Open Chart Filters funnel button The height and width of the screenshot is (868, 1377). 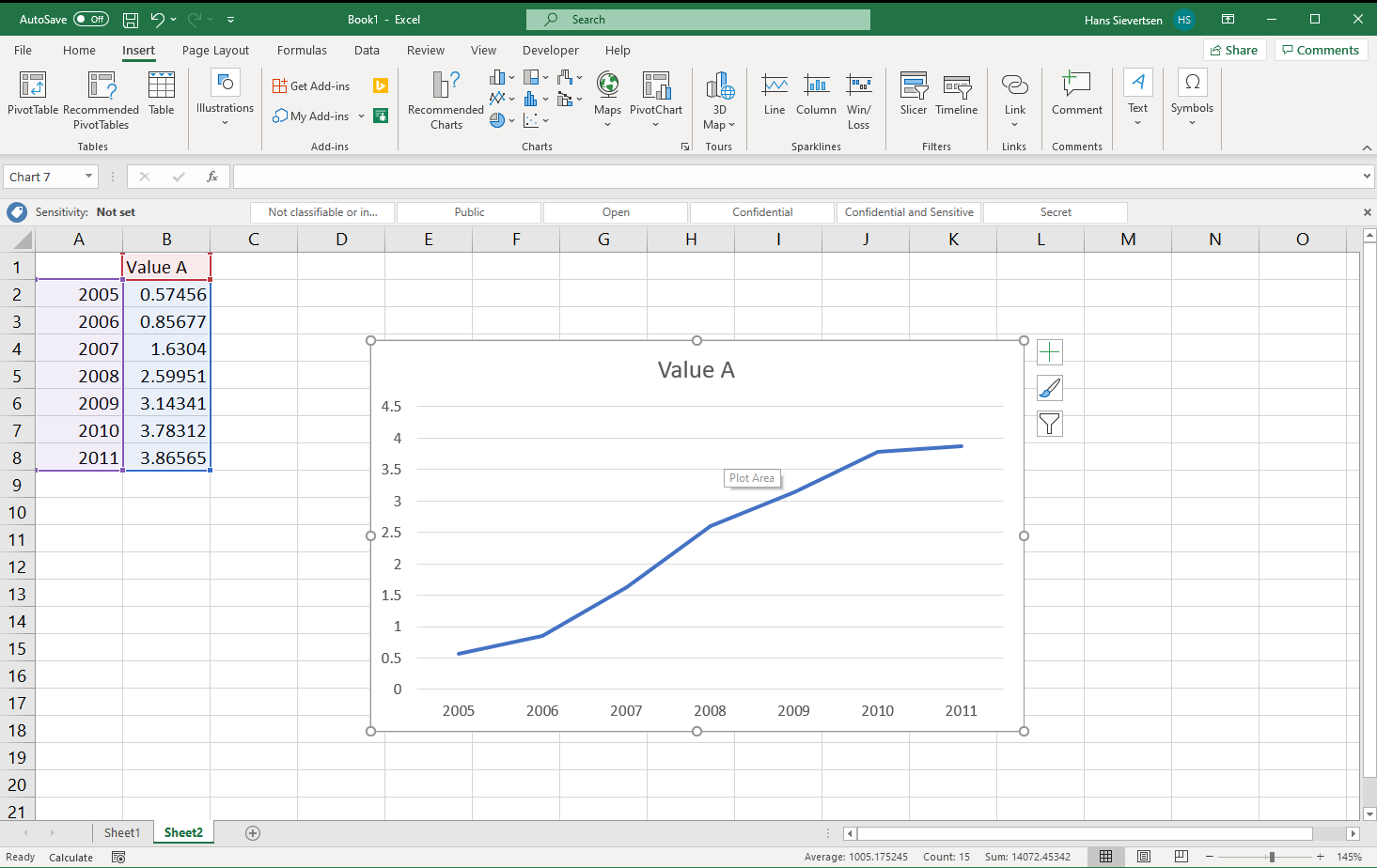click(1050, 424)
